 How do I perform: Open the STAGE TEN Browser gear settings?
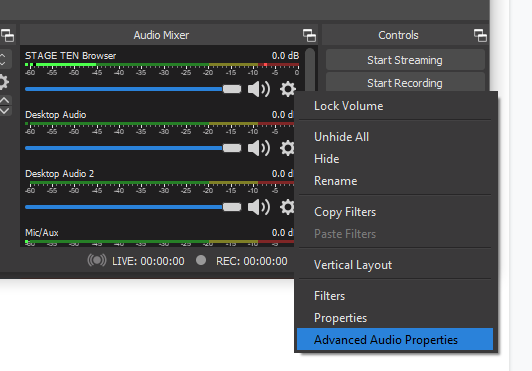click(x=288, y=89)
